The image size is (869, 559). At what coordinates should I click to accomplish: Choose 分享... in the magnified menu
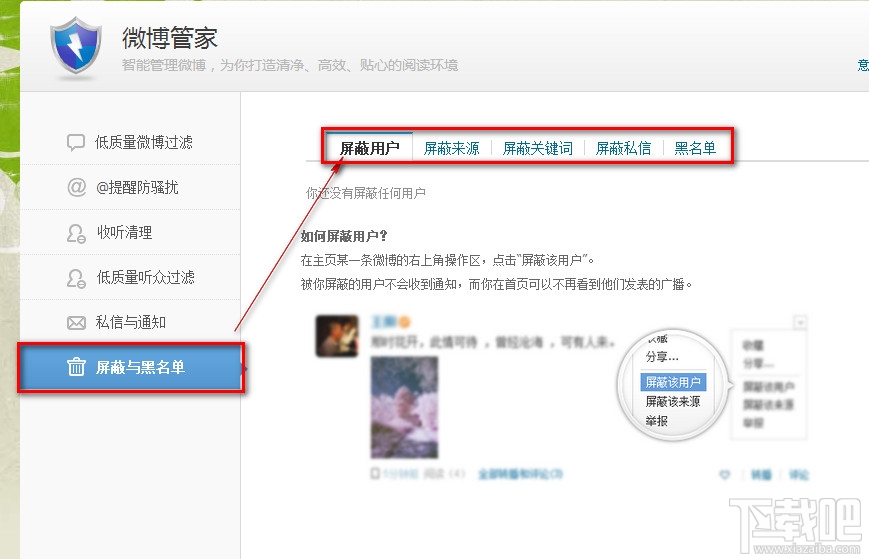point(662,356)
